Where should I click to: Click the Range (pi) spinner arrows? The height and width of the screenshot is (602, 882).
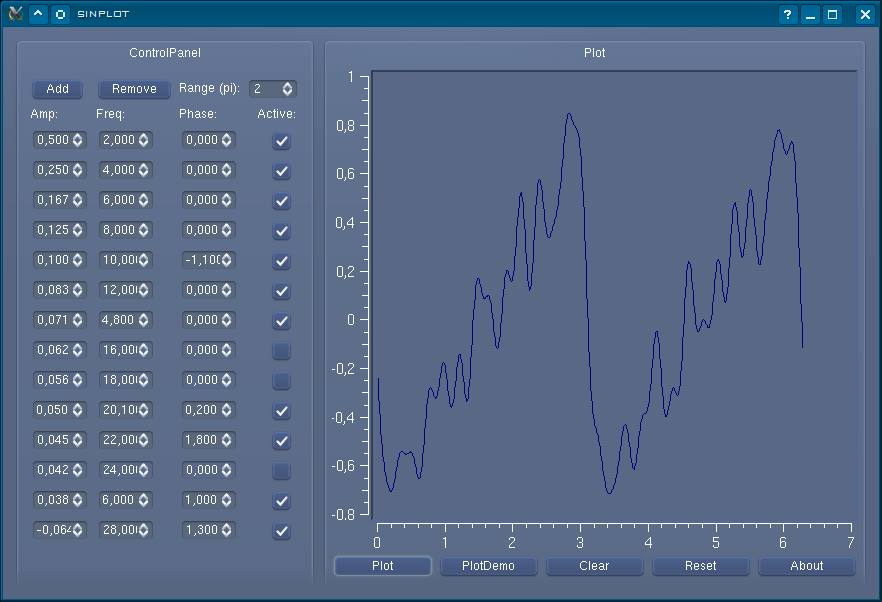[287, 88]
